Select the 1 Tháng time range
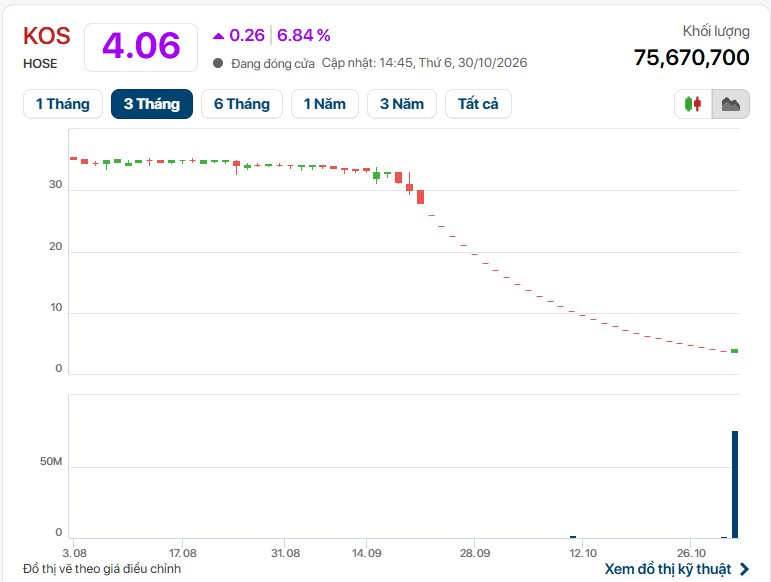This screenshot has height=582, width=771. (x=63, y=104)
